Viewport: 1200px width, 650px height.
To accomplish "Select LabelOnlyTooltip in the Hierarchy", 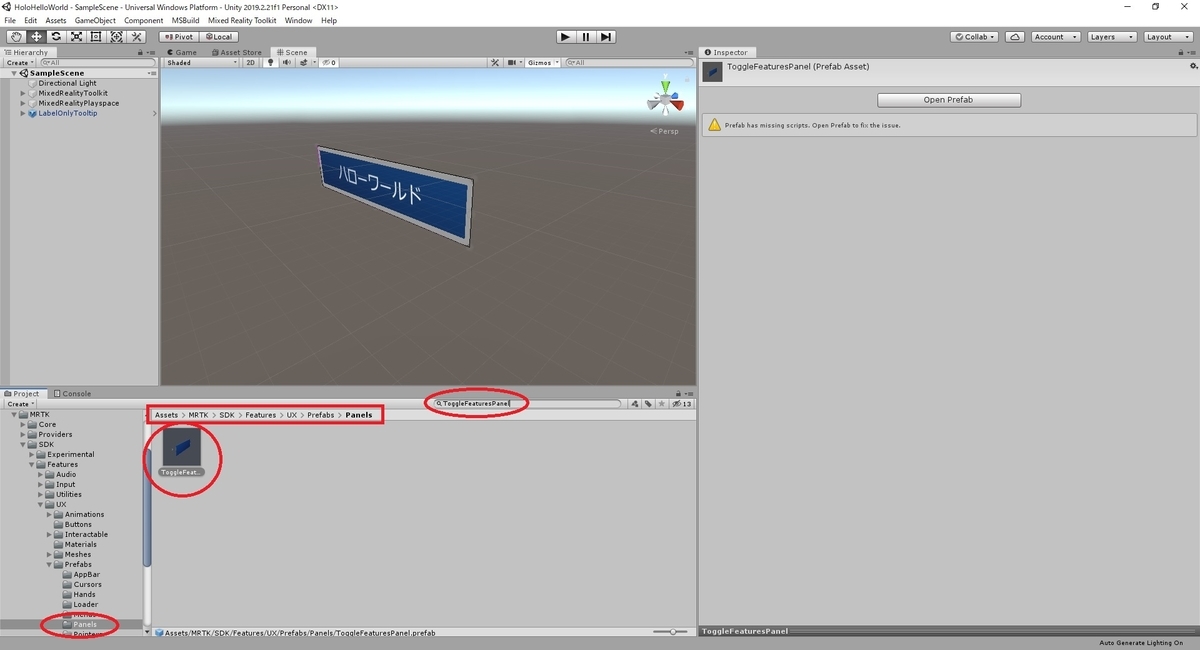I will tap(68, 113).
